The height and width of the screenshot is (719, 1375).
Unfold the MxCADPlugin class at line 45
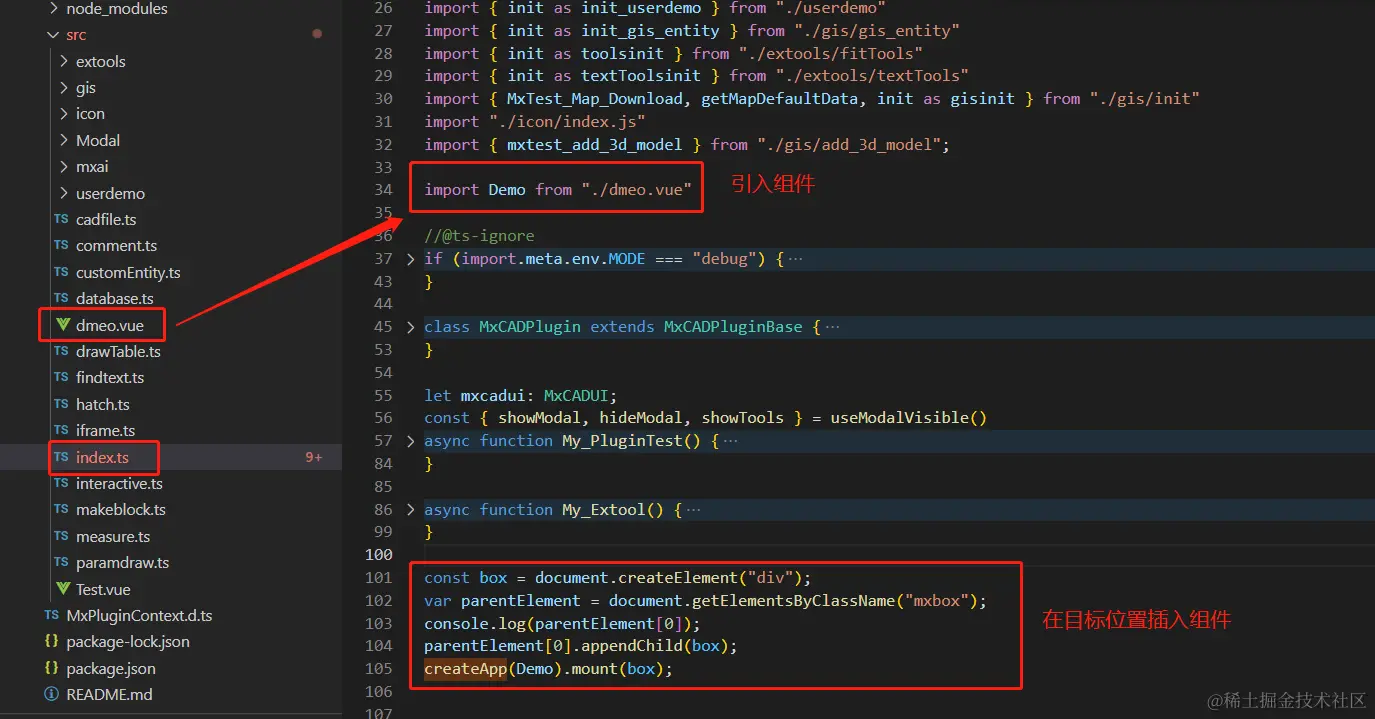point(410,327)
